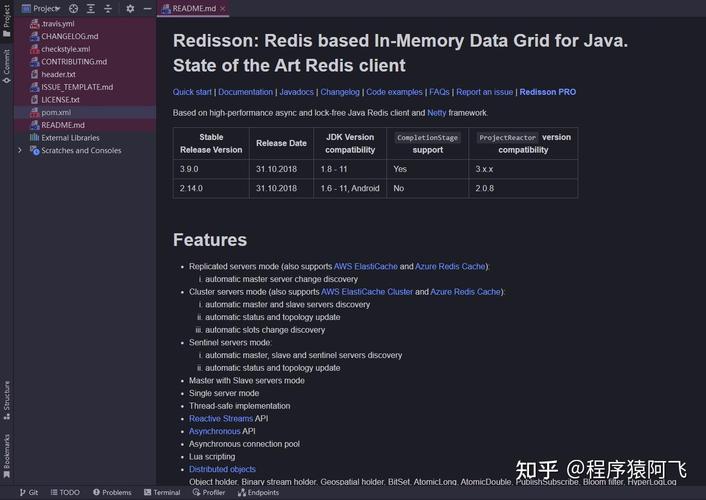
Task: Open Azure Redis Cache link in Cluster servers line
Action: [466, 291]
